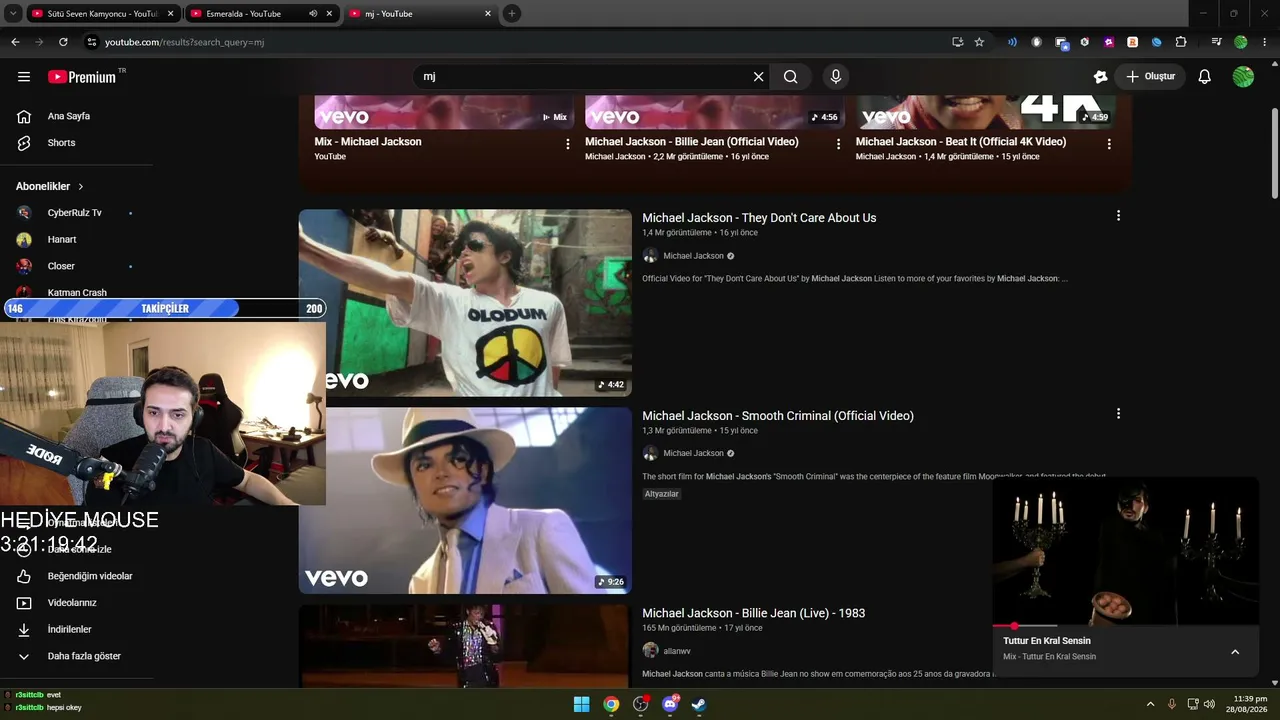Seek in the miniplayer progress bar
This screenshot has width=1280, height=720.
click(1125, 626)
